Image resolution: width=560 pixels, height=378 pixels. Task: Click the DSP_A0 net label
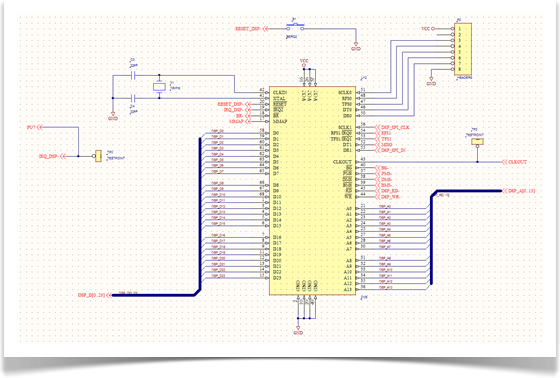pos(385,207)
